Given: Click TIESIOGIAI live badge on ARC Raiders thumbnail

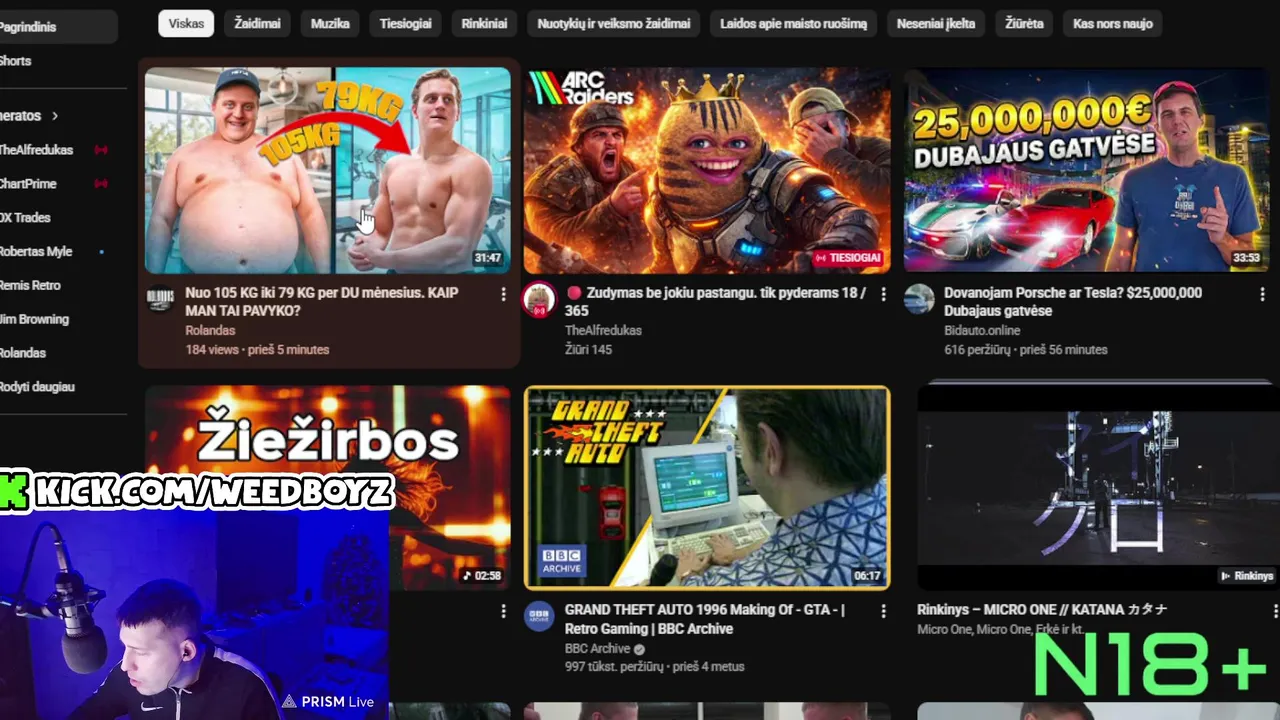Looking at the screenshot, I should tap(848, 258).
